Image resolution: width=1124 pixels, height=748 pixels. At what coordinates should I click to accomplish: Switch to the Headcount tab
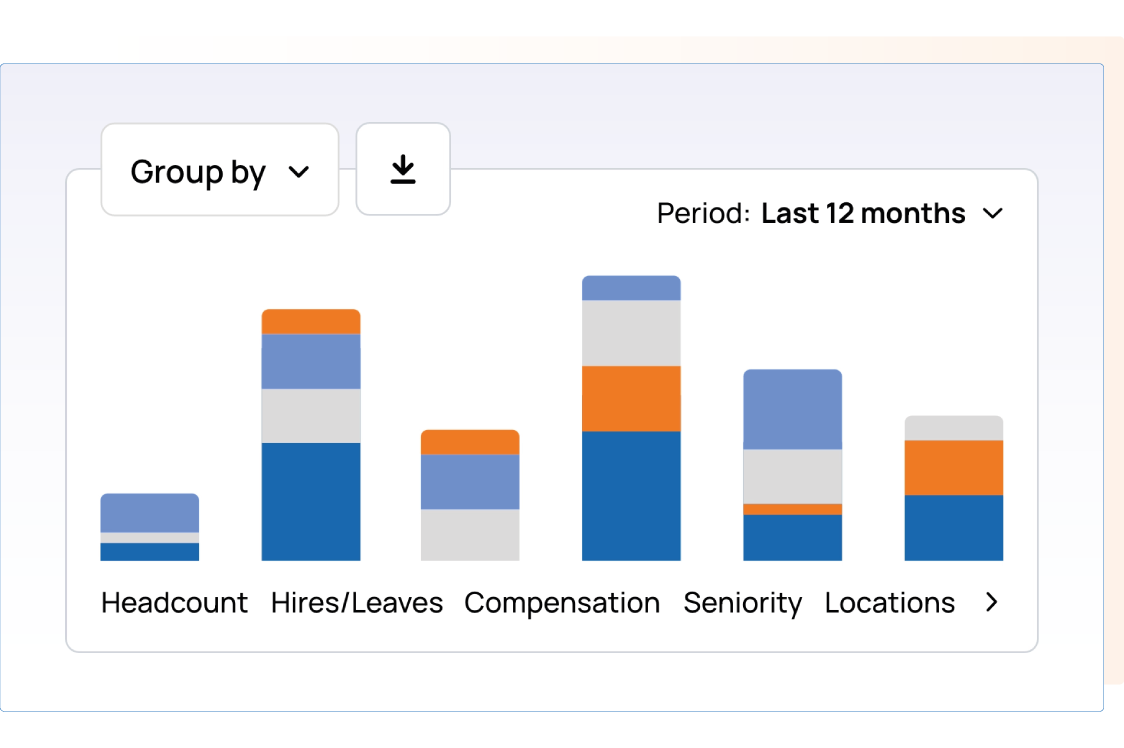click(175, 603)
